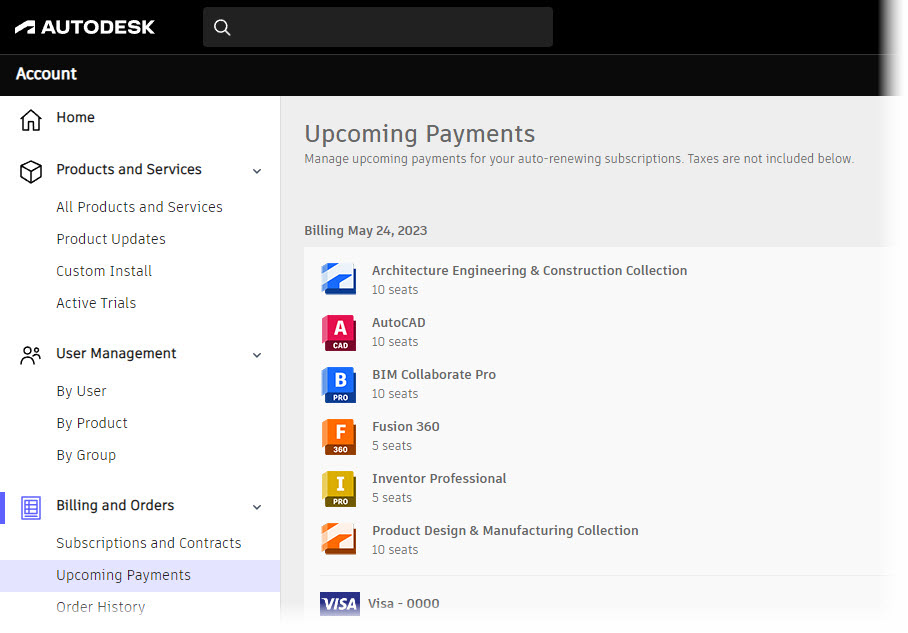Click the Architecture Engineering & Construction Collection icon
Viewport: 908px width, 633px height.
click(338, 278)
